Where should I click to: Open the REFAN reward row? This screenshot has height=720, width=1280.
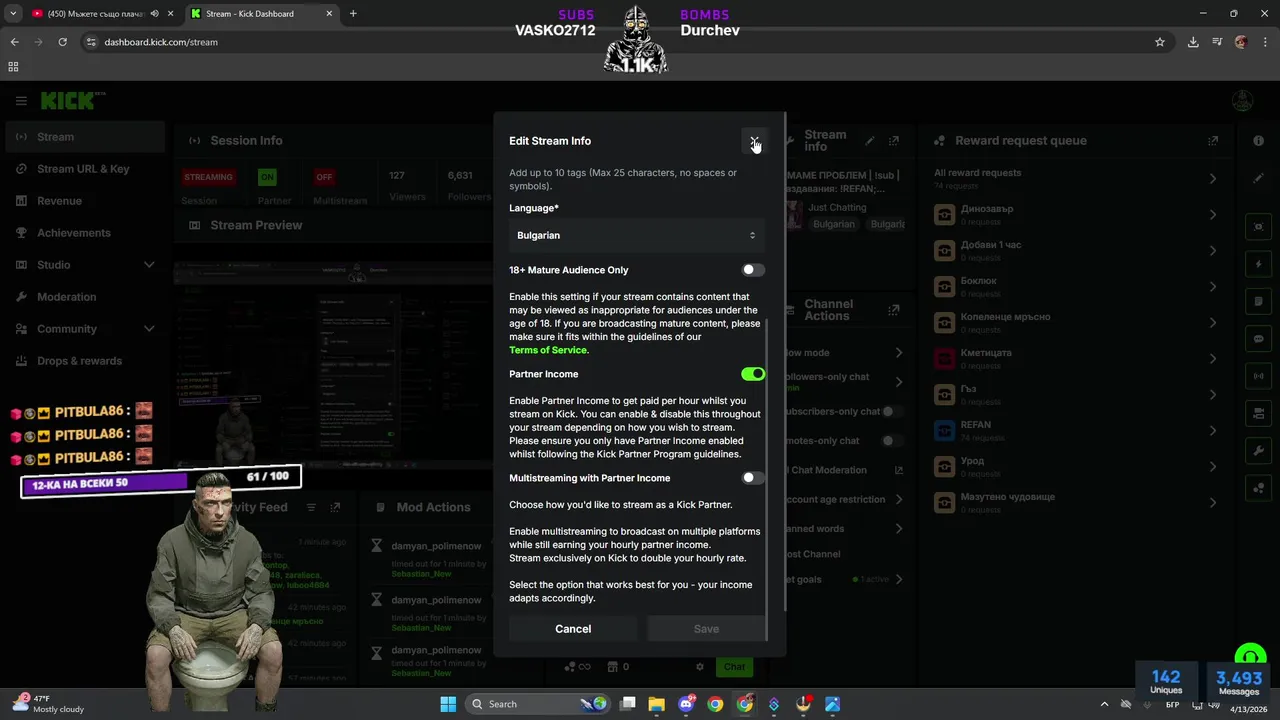[x=1077, y=431]
